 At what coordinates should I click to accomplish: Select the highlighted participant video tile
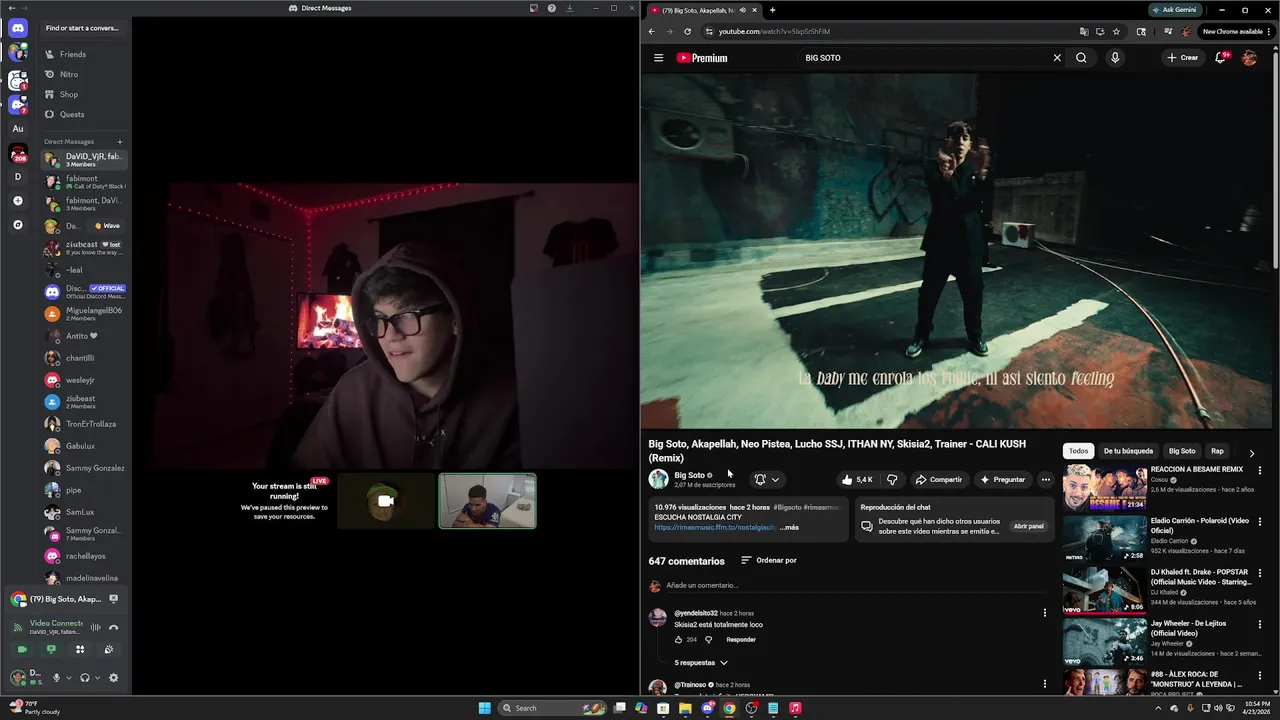pyautogui.click(x=487, y=501)
